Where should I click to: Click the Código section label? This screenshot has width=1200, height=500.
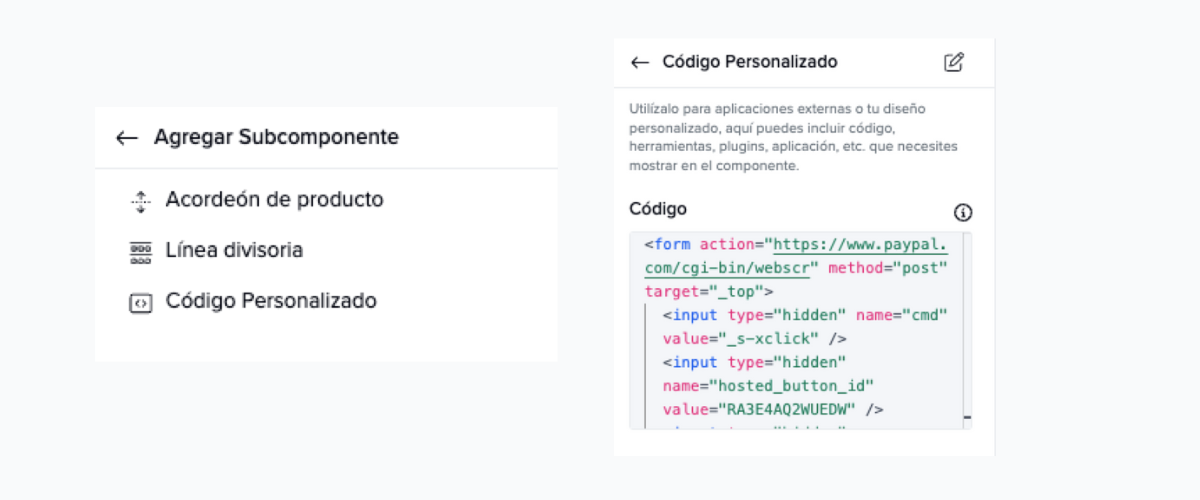tap(658, 209)
